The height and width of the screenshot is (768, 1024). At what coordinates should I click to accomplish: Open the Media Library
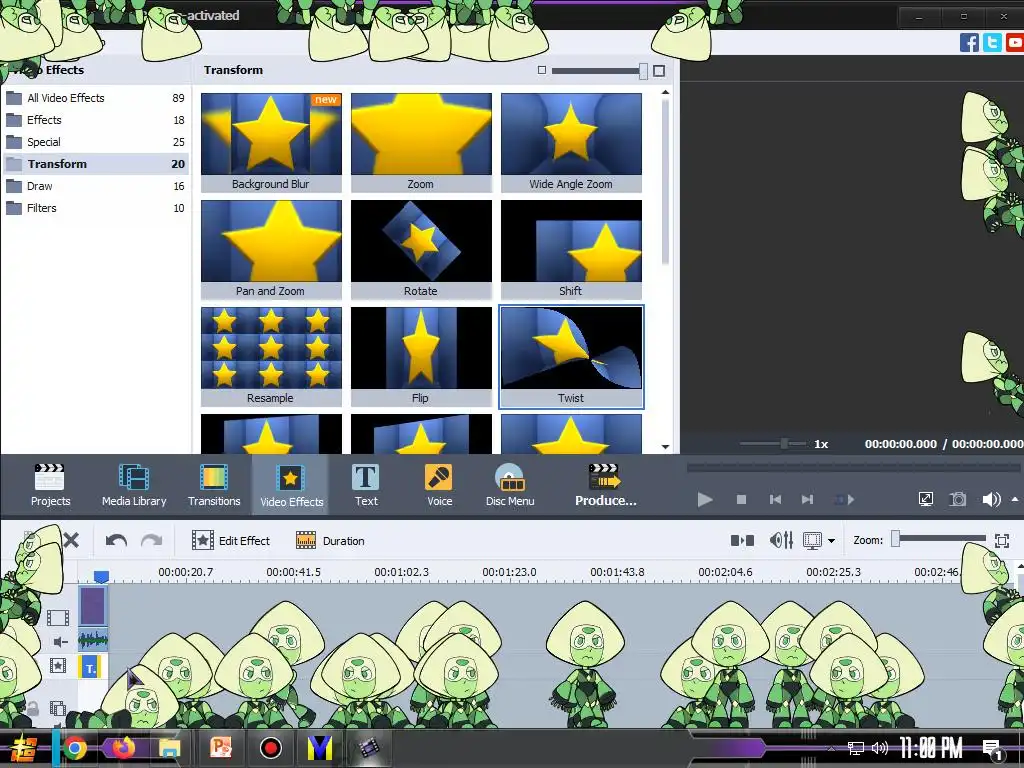tap(134, 485)
